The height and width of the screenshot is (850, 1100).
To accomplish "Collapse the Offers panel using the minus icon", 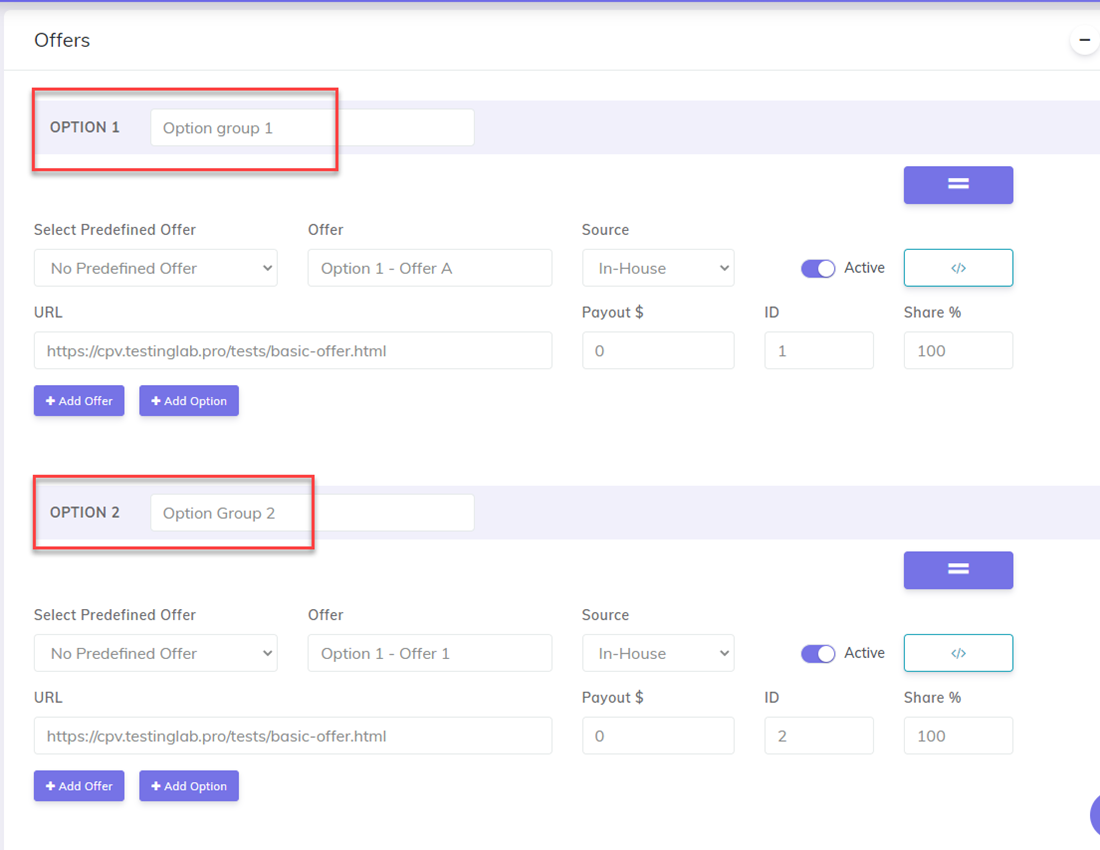I will tap(1084, 39).
